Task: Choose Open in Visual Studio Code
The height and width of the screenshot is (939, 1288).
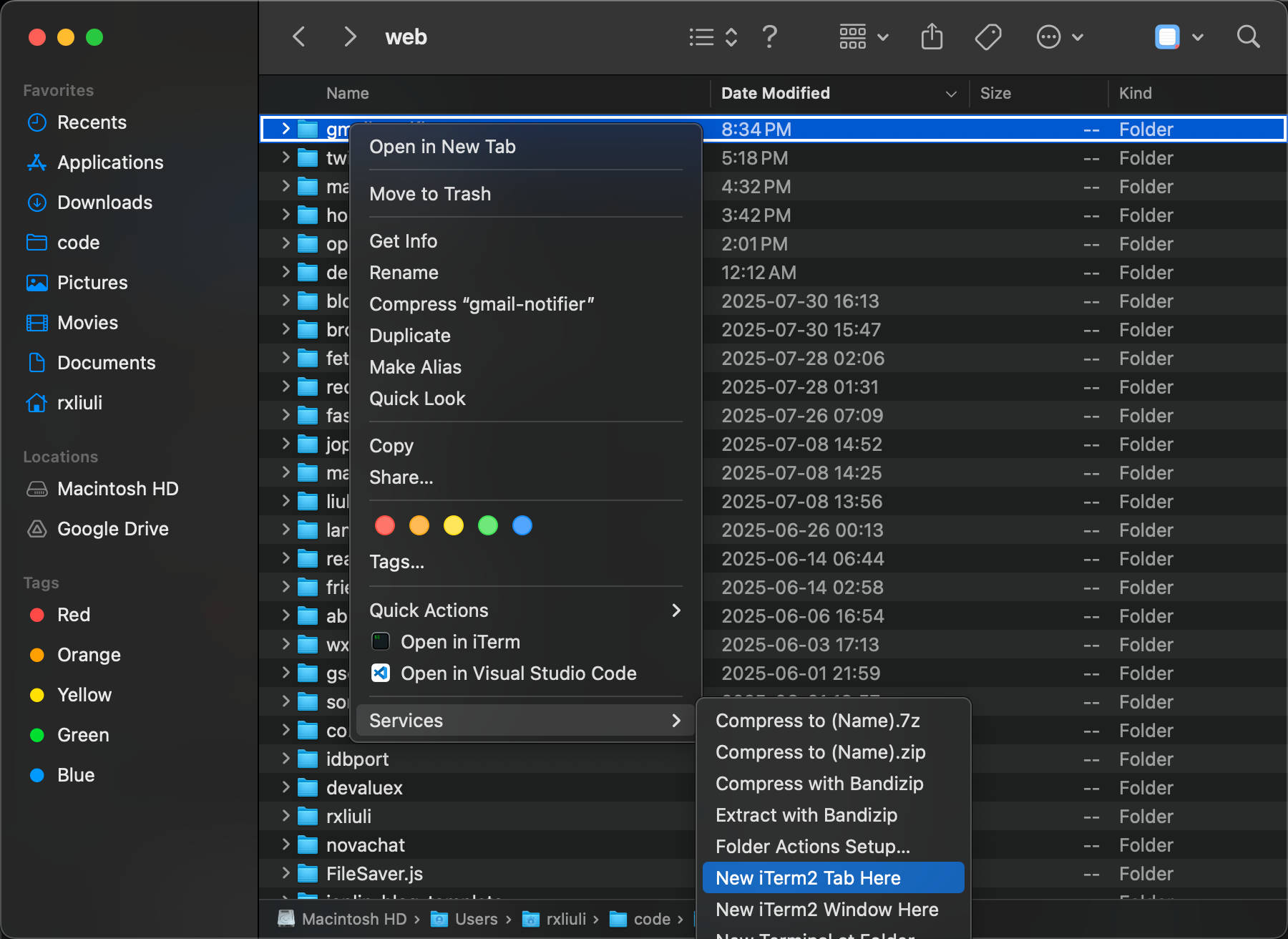Action: tap(525, 673)
